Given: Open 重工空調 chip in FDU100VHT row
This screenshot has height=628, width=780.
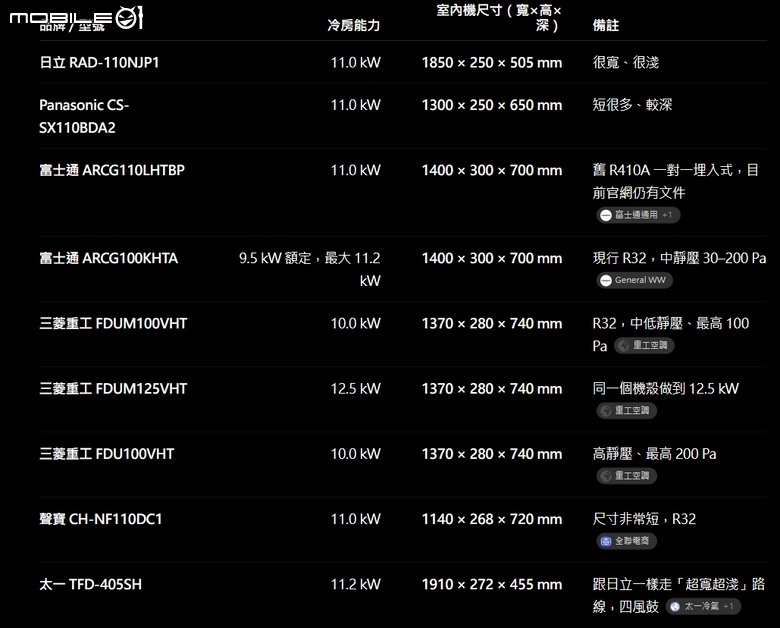Looking at the screenshot, I should click(x=626, y=476).
